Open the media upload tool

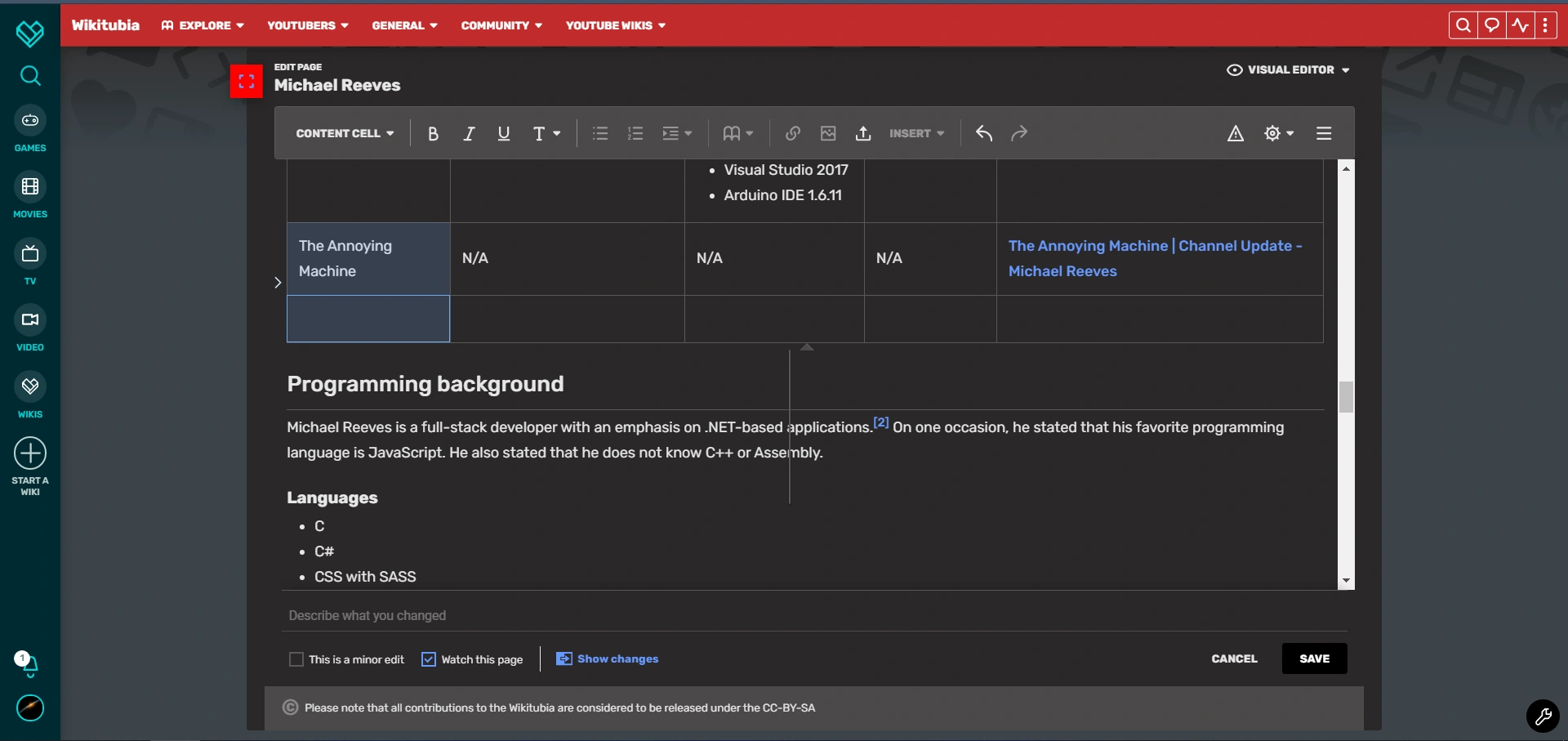863,133
